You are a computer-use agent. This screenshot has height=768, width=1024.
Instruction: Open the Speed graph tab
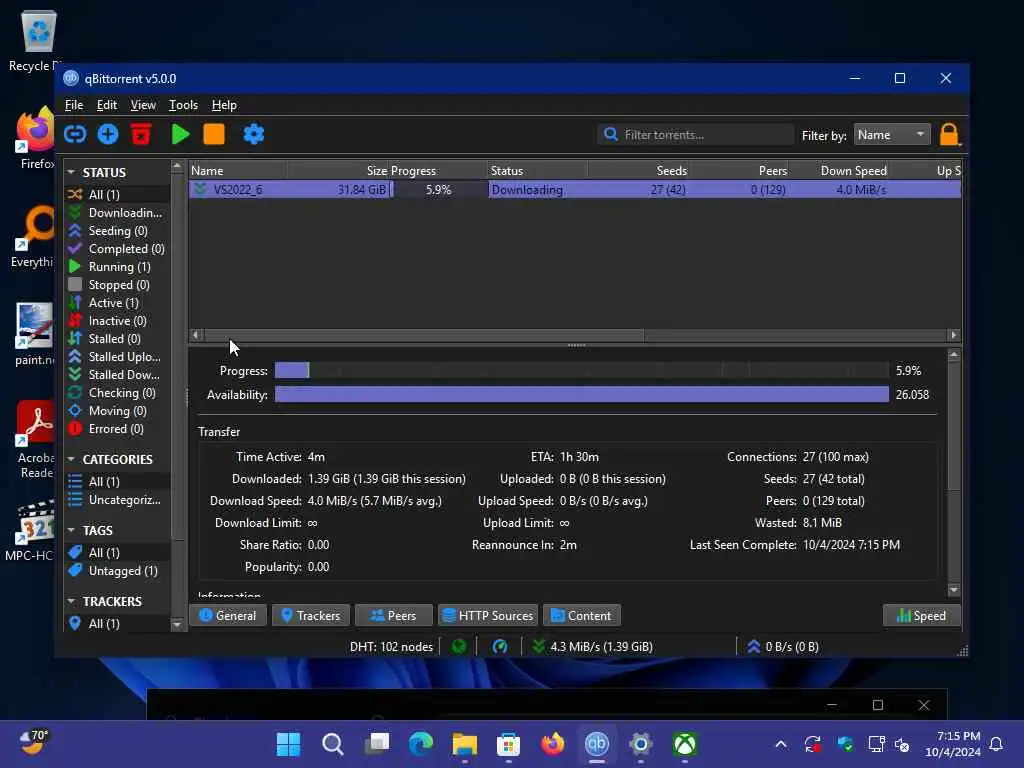[921, 616]
